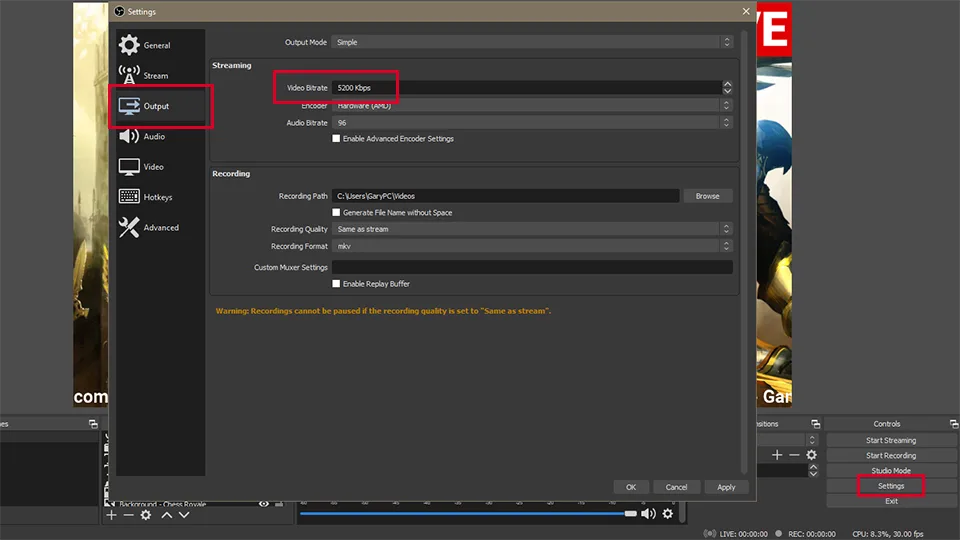The height and width of the screenshot is (540, 960).
Task: Click the Audio speaker icon in sidebar
Action: pos(129,136)
